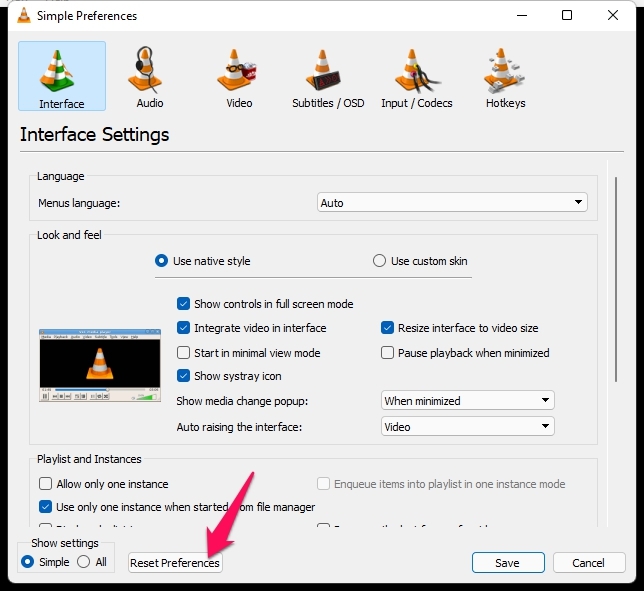
Task: Enable Start in minimal view mode
Action: pyautogui.click(x=248, y=353)
